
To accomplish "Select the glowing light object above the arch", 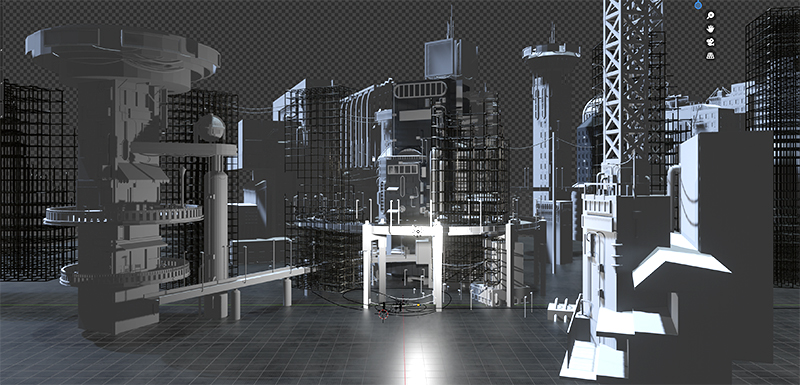I will point(418,231).
